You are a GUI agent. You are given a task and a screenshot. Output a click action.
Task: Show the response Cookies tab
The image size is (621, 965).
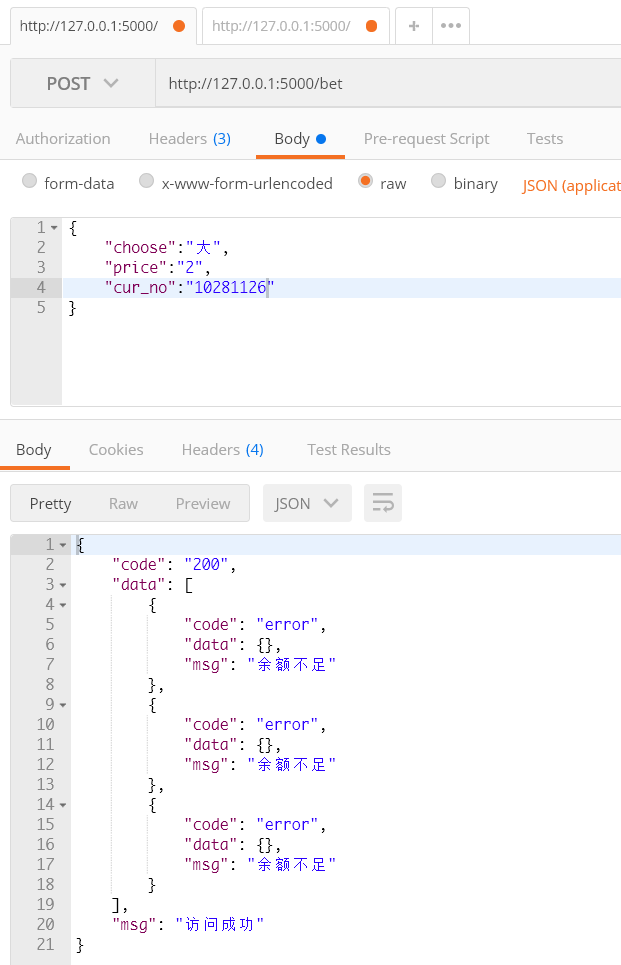tap(116, 450)
